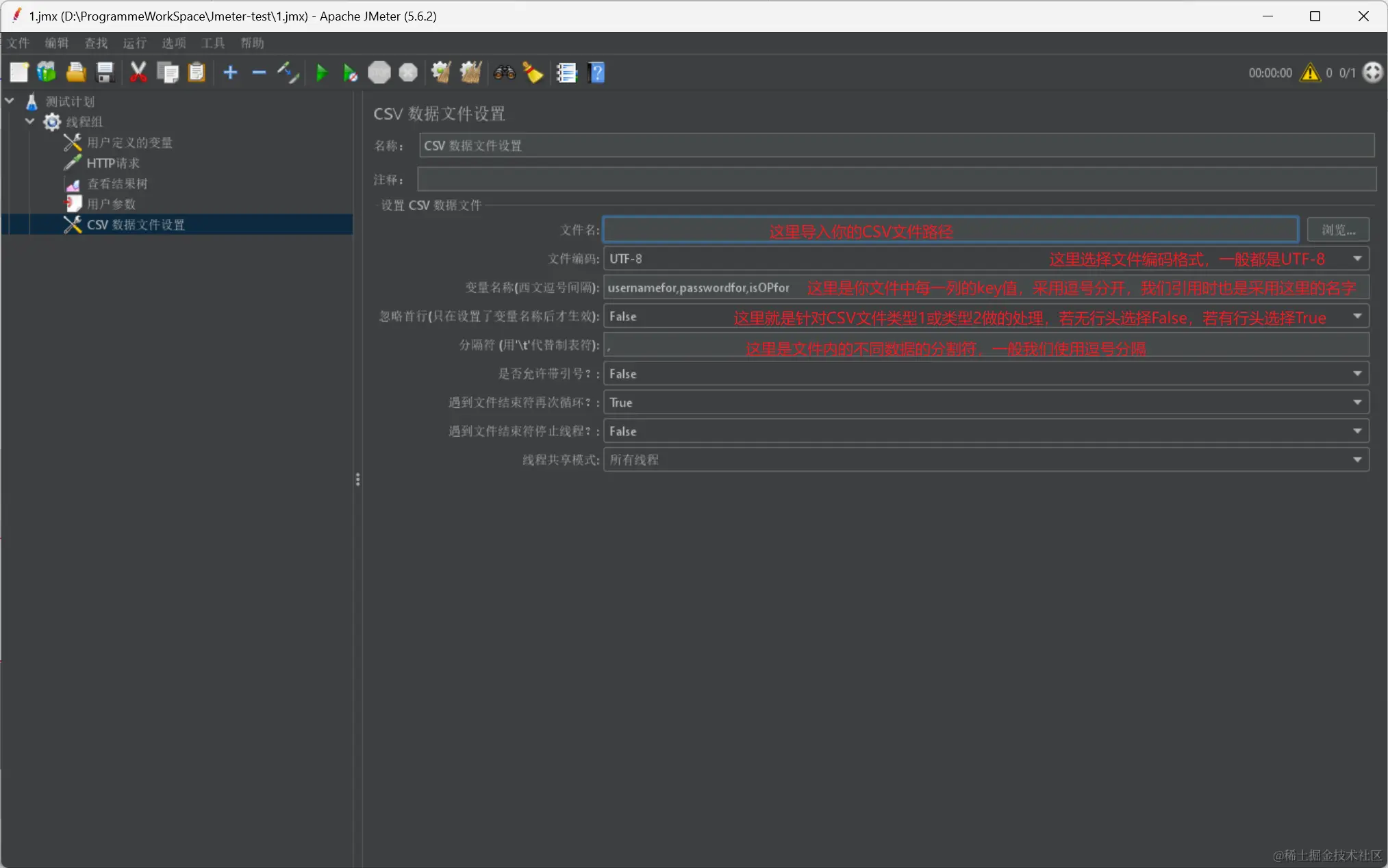This screenshot has height=868, width=1388.
Task: Click the binoculars Search icon
Action: pos(505,73)
